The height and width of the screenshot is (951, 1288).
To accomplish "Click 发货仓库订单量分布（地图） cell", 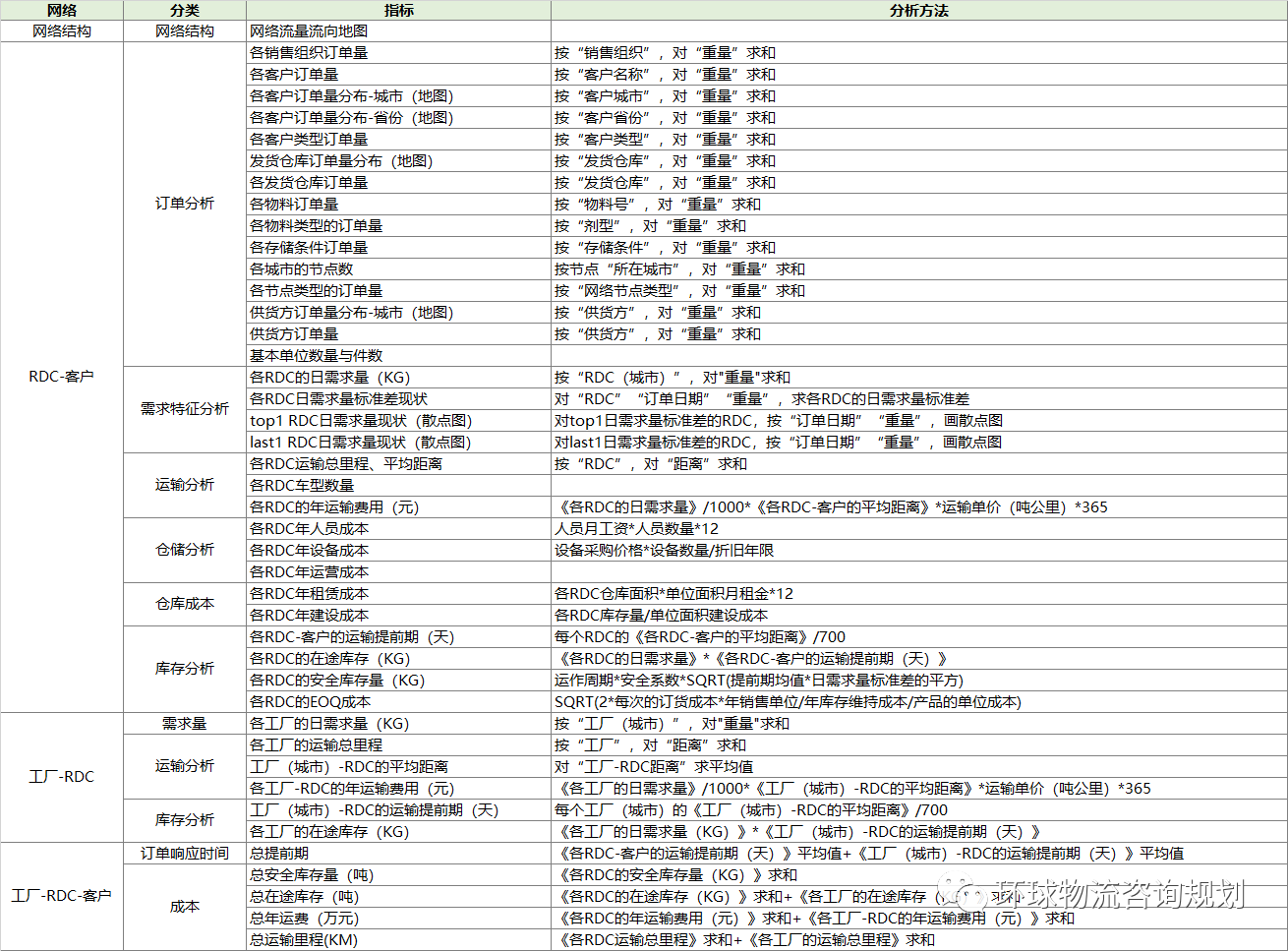I will pyautogui.click(x=398, y=160).
